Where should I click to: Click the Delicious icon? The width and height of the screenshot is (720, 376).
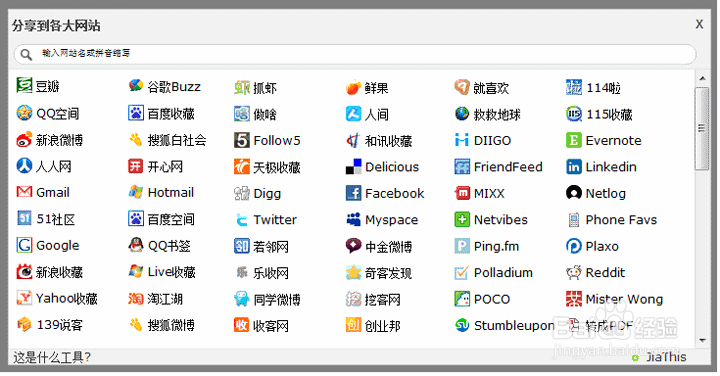353,167
